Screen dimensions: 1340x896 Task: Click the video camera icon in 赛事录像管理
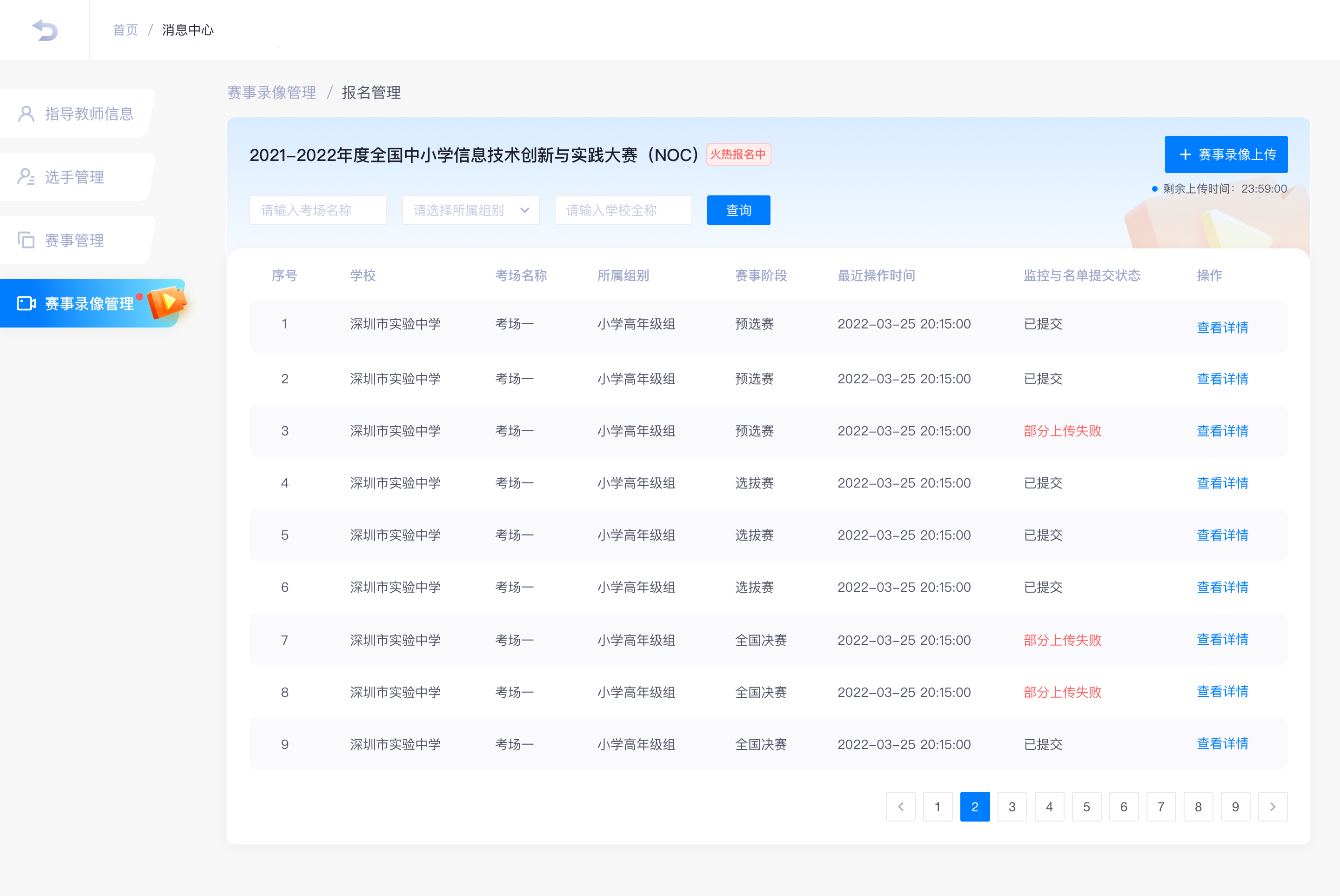pyautogui.click(x=26, y=303)
